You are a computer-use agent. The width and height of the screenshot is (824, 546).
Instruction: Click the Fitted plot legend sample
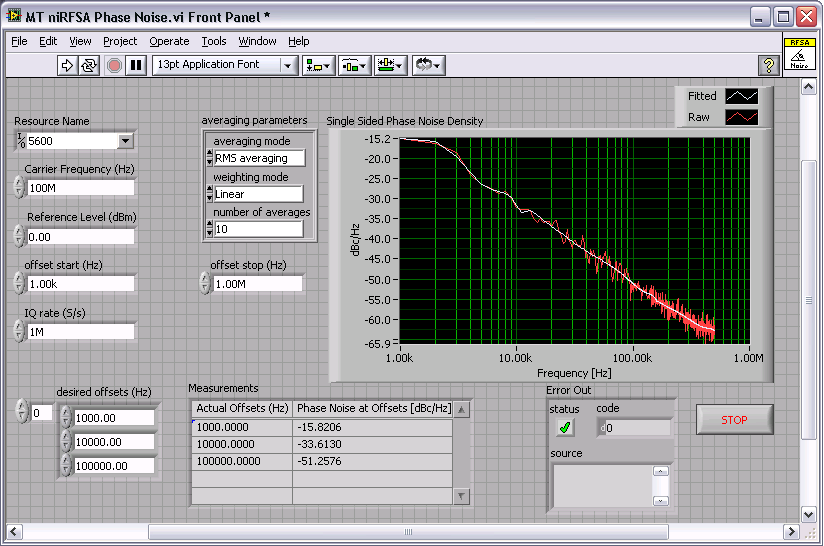pyautogui.click(x=741, y=96)
